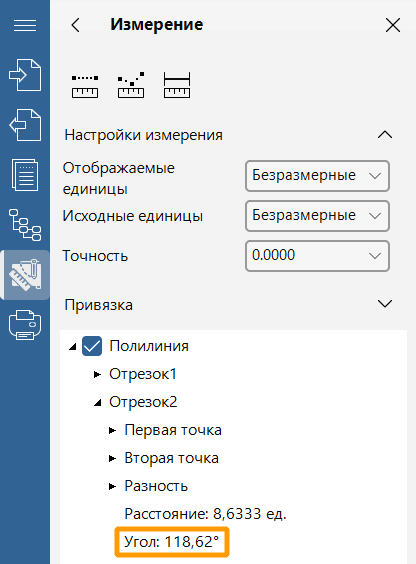416x564 pixels.
Task: Collapse the Отрезок2 tree node
Action: pos(98,402)
